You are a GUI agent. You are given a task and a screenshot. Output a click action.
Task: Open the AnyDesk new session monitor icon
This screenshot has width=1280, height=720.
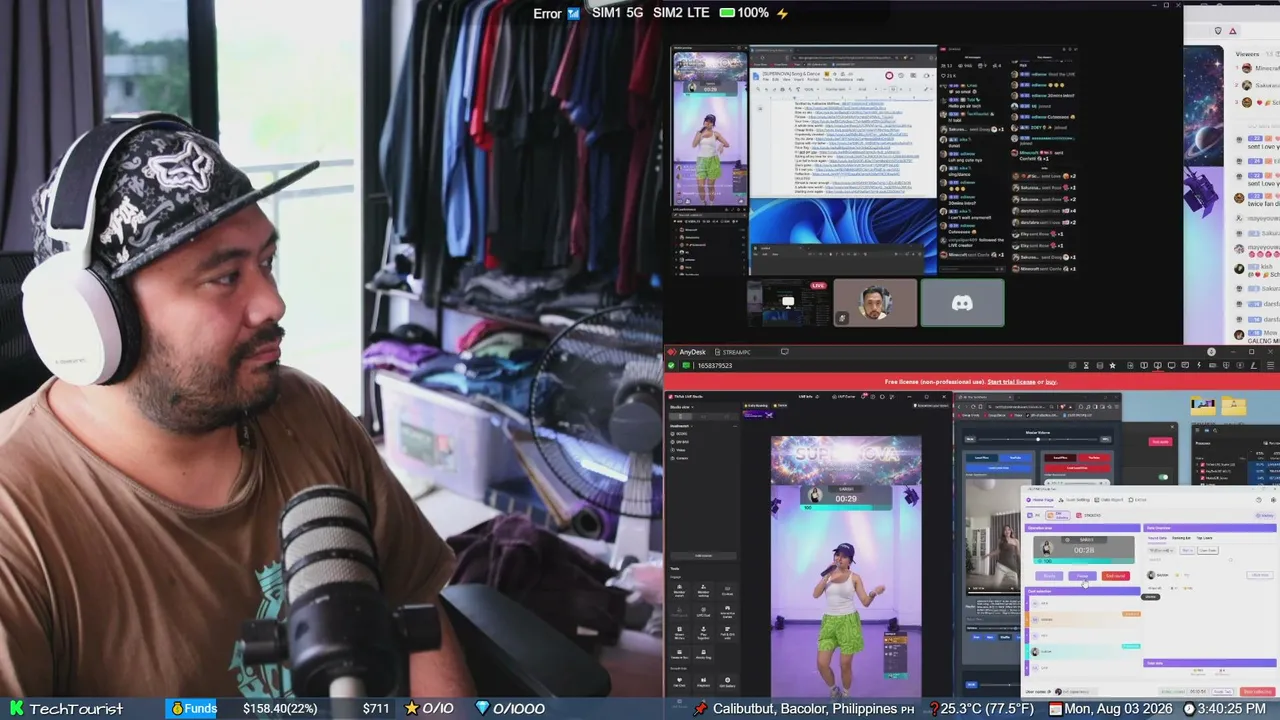[x=784, y=352]
